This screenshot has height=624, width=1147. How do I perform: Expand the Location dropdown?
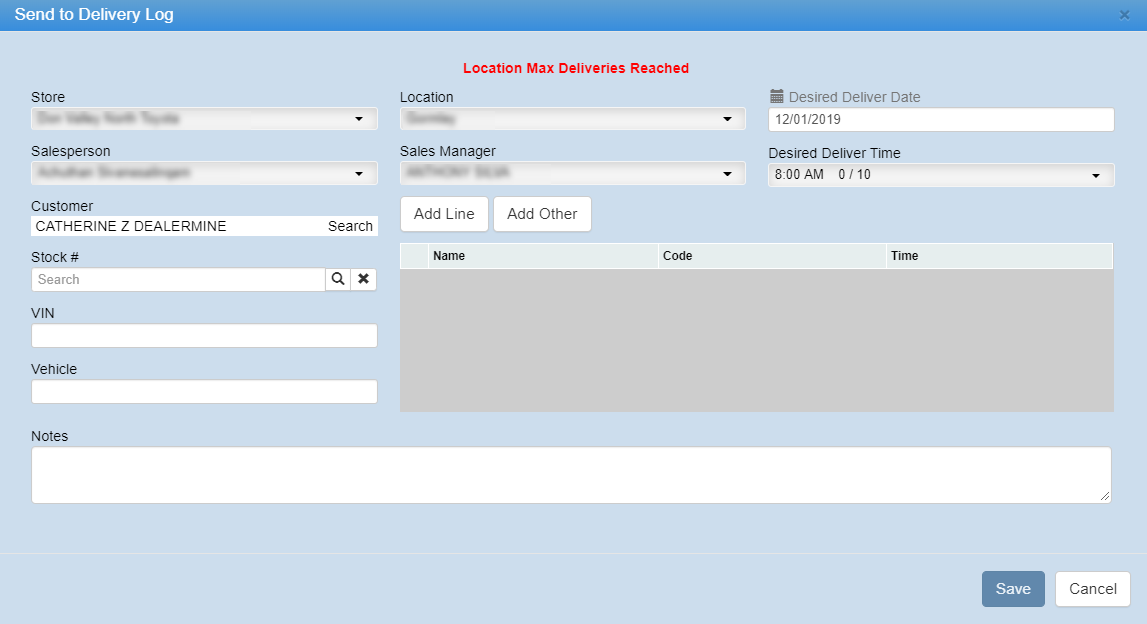[572, 119]
